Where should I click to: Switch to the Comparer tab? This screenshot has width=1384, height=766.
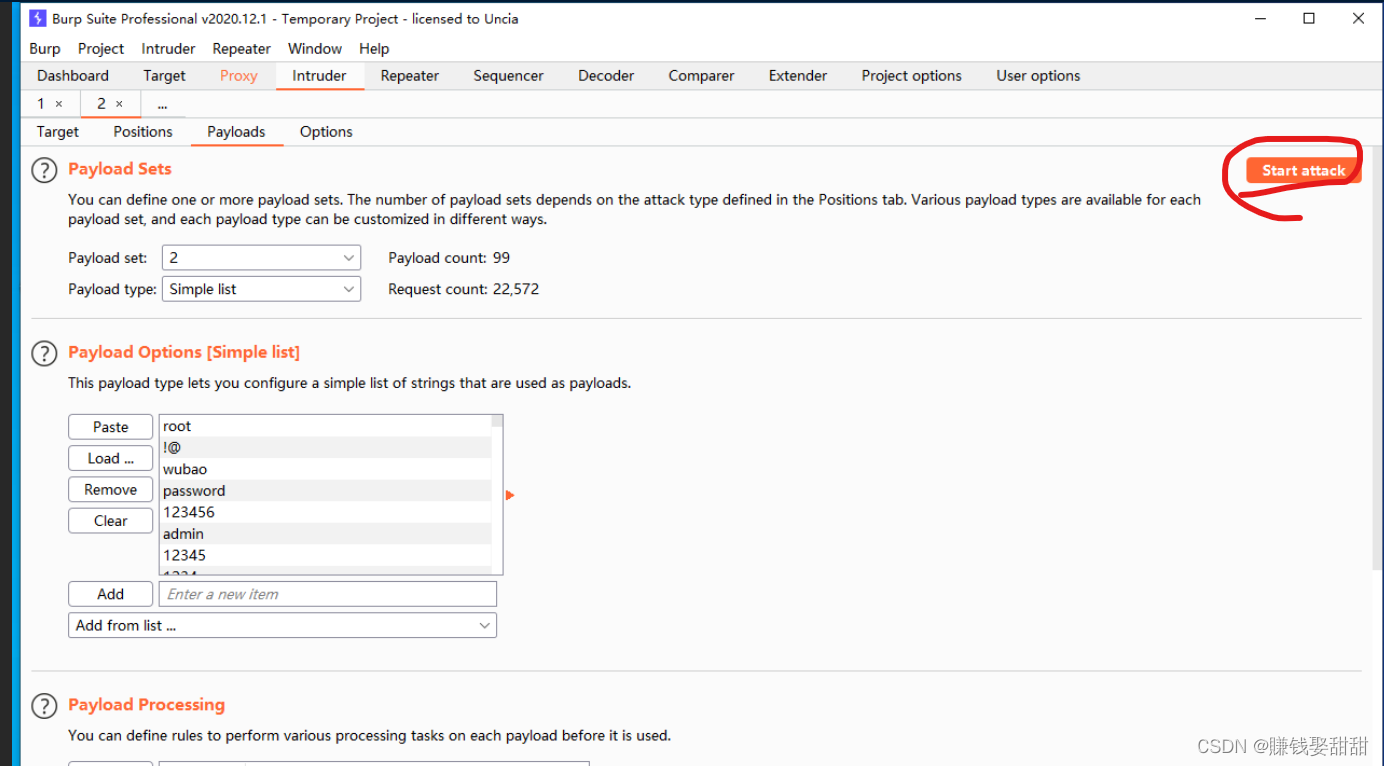tap(701, 76)
